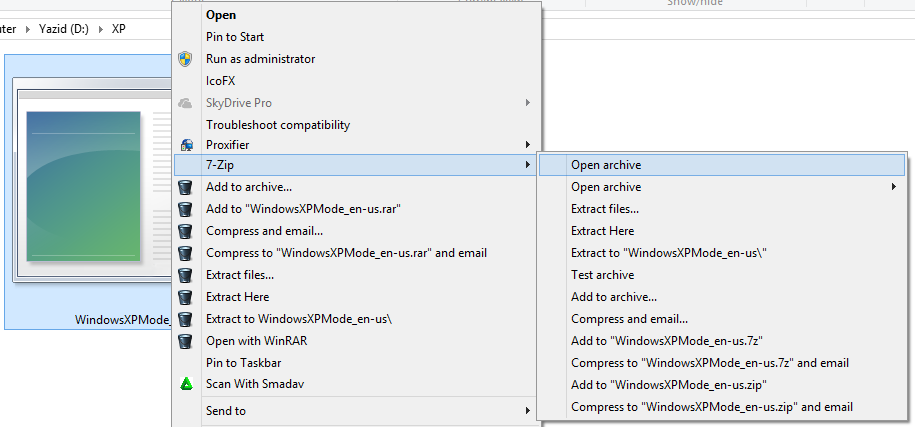Screen dimensions: 915x427
Task: Click the green Smadav scan icon
Action: point(184,384)
